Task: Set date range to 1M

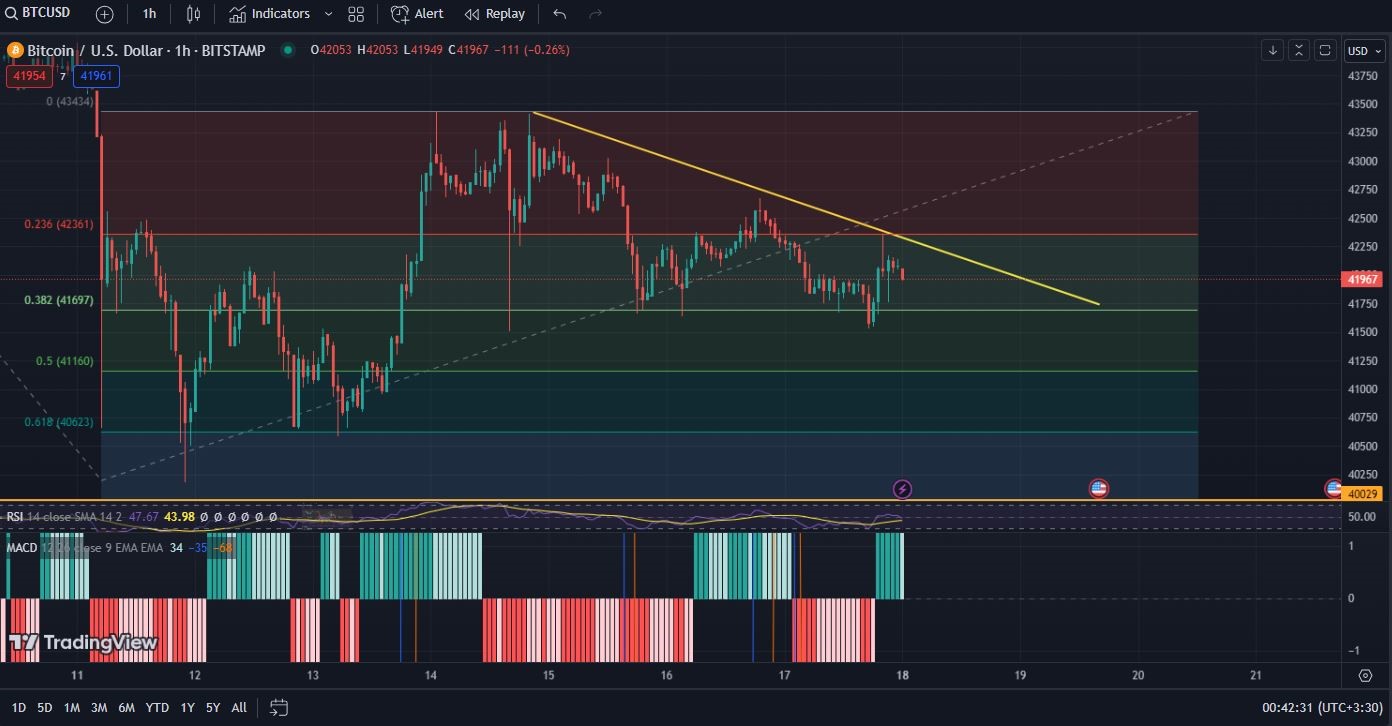Action: click(72, 707)
